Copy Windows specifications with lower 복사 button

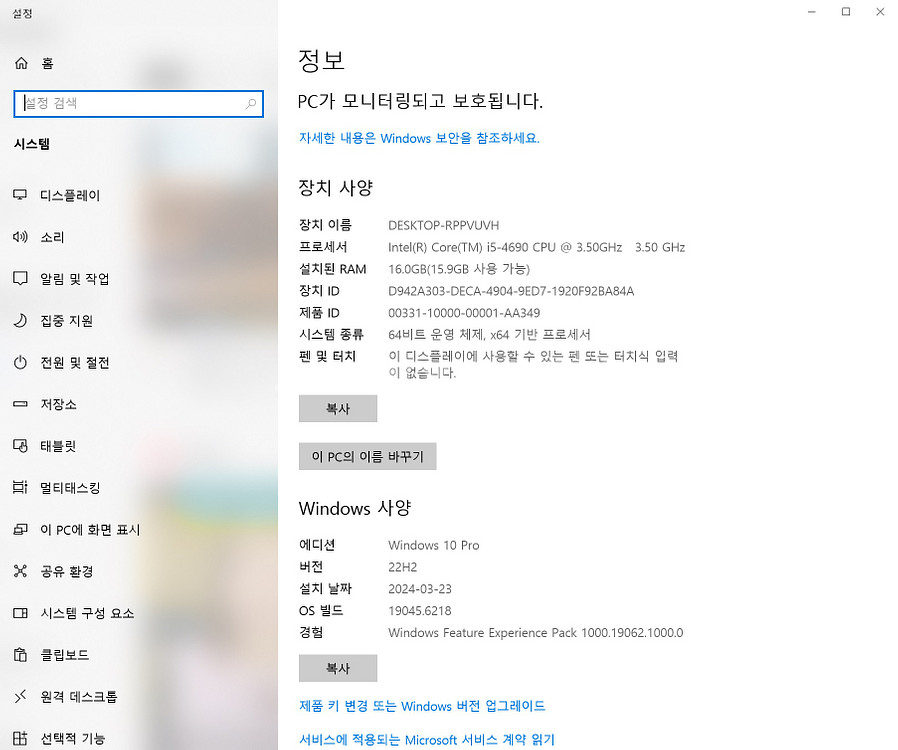click(x=338, y=668)
